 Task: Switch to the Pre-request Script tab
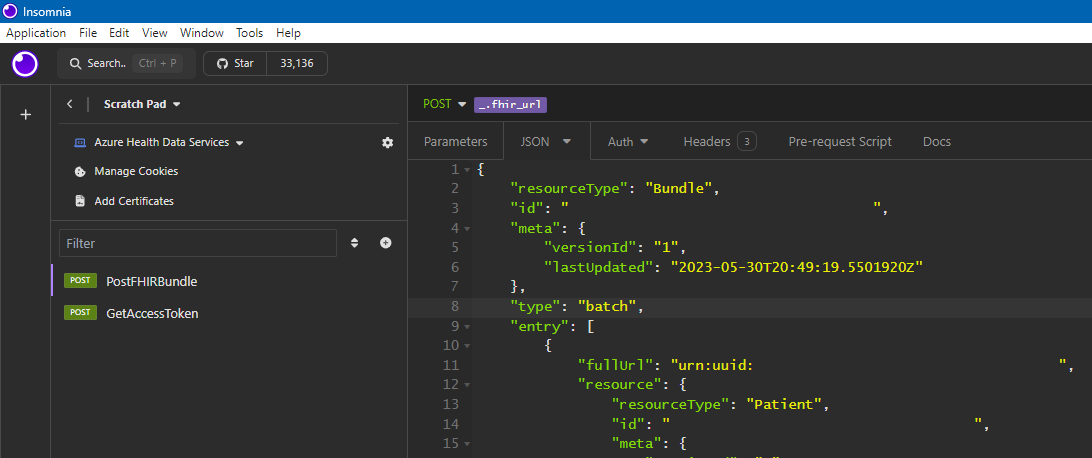(840, 141)
